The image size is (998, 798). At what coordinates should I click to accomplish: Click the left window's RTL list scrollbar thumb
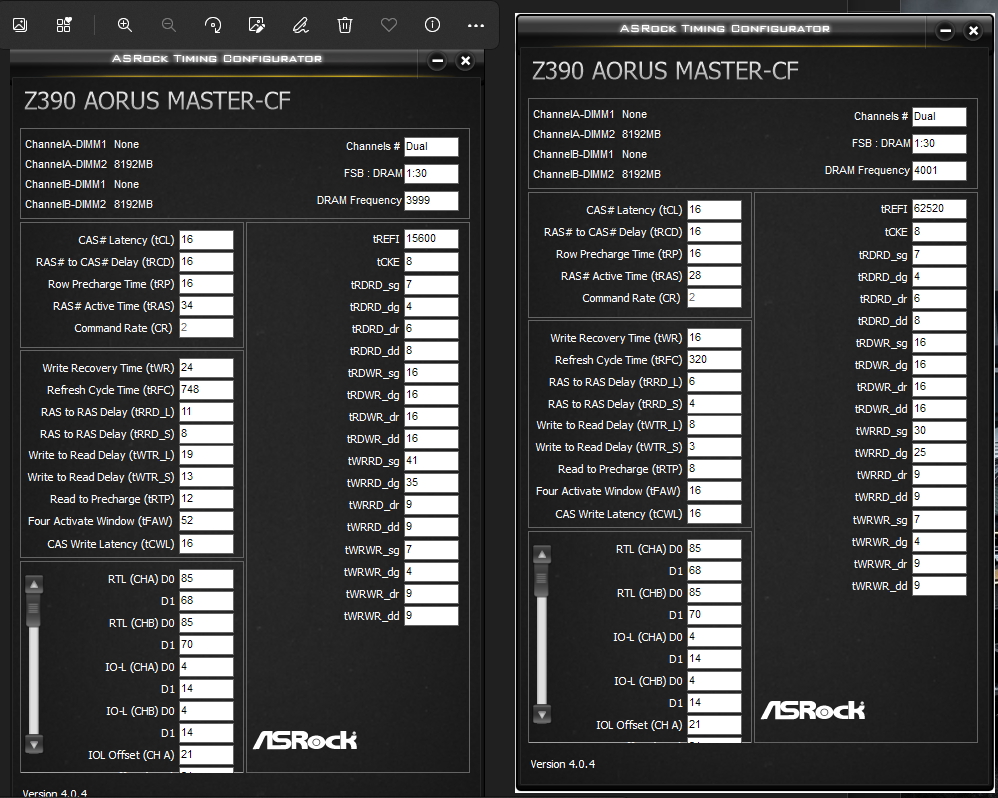point(34,610)
